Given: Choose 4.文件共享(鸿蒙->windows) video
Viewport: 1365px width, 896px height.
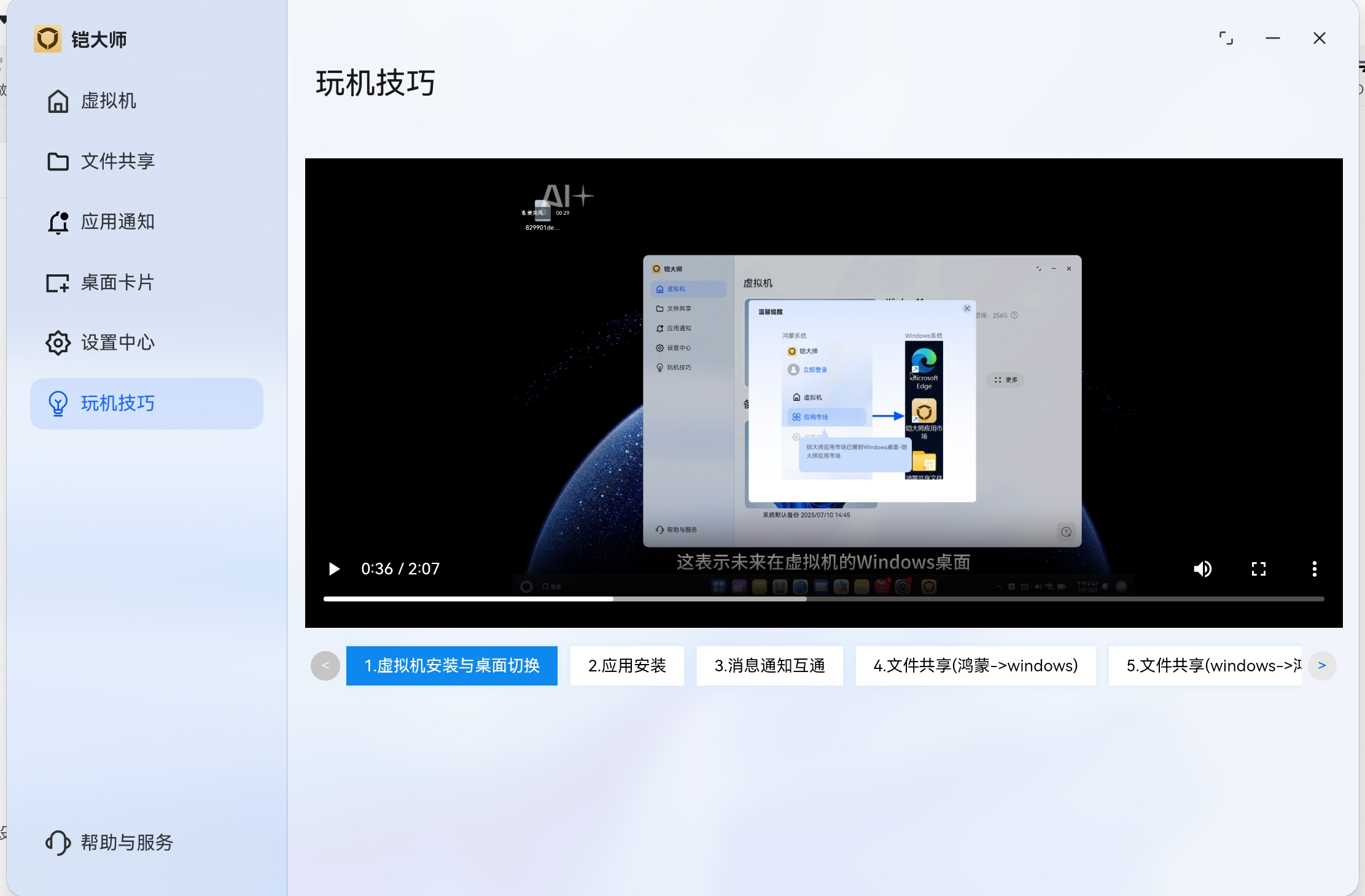Looking at the screenshot, I should tap(975, 666).
